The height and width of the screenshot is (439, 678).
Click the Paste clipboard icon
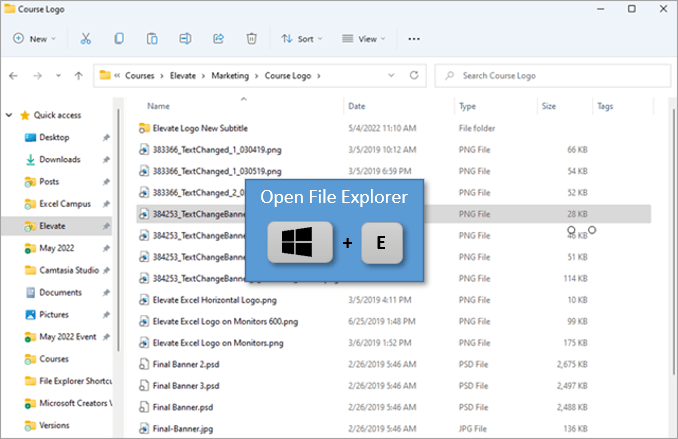pyautogui.click(x=152, y=39)
